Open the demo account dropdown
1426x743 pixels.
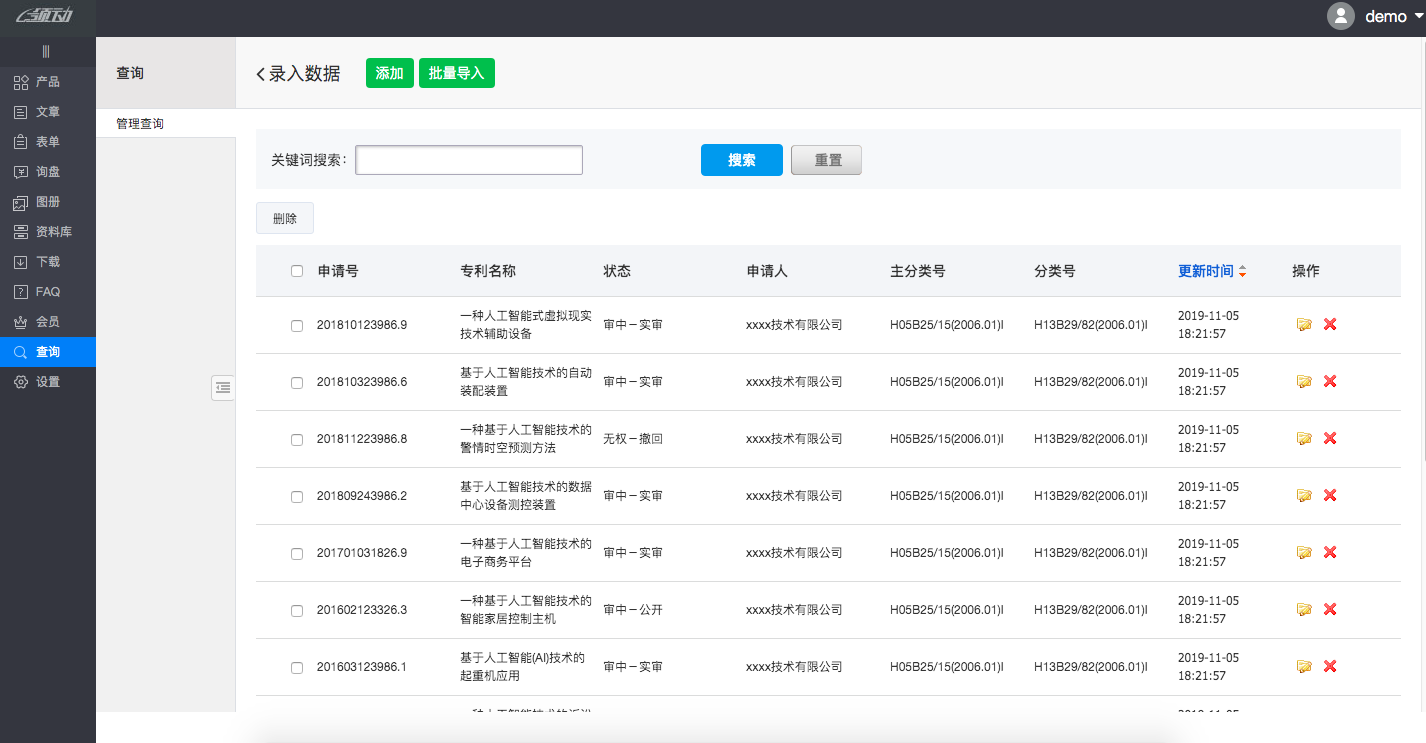[x=1387, y=16]
